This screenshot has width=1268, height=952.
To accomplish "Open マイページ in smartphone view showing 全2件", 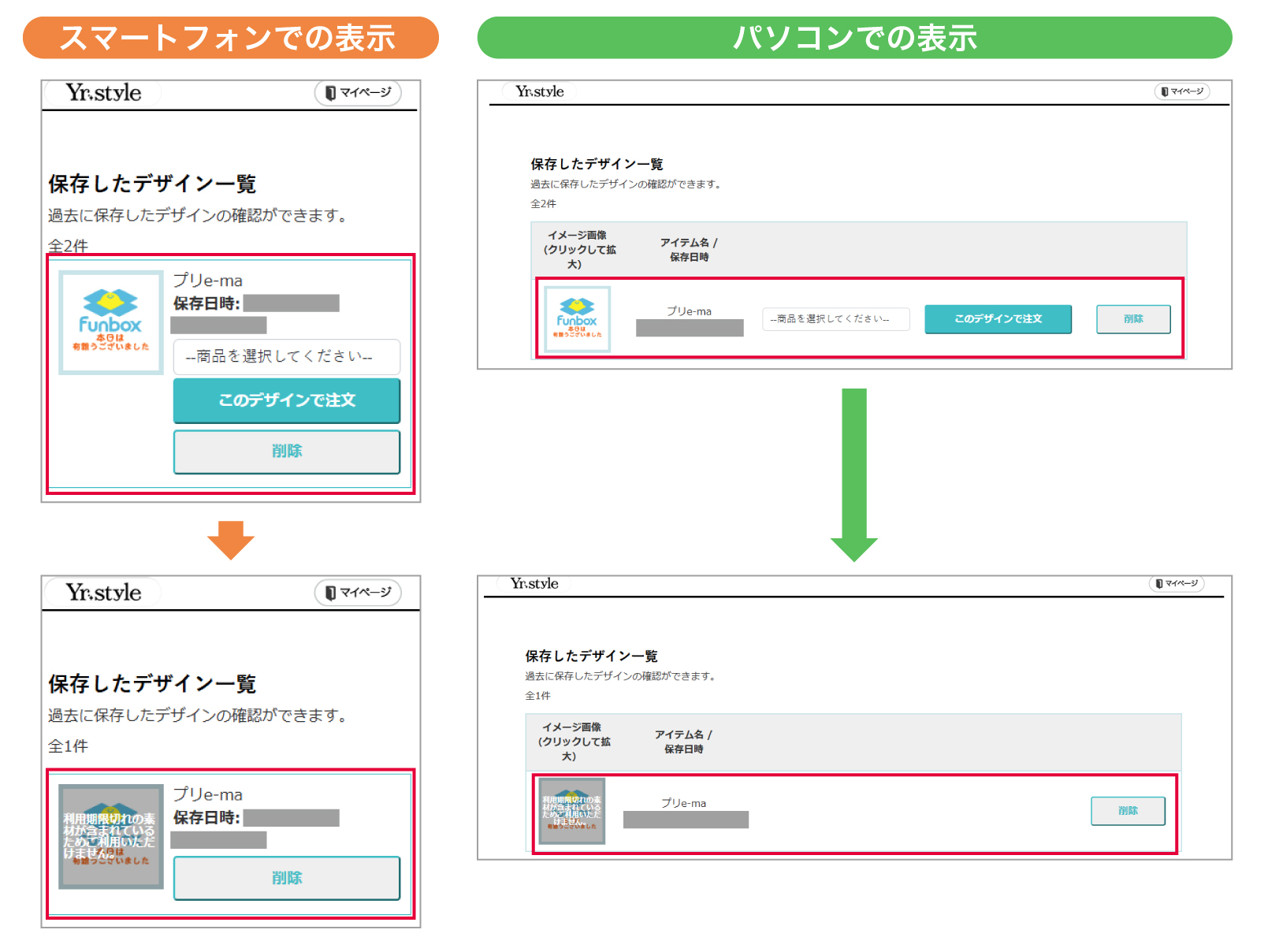I will tap(358, 93).
